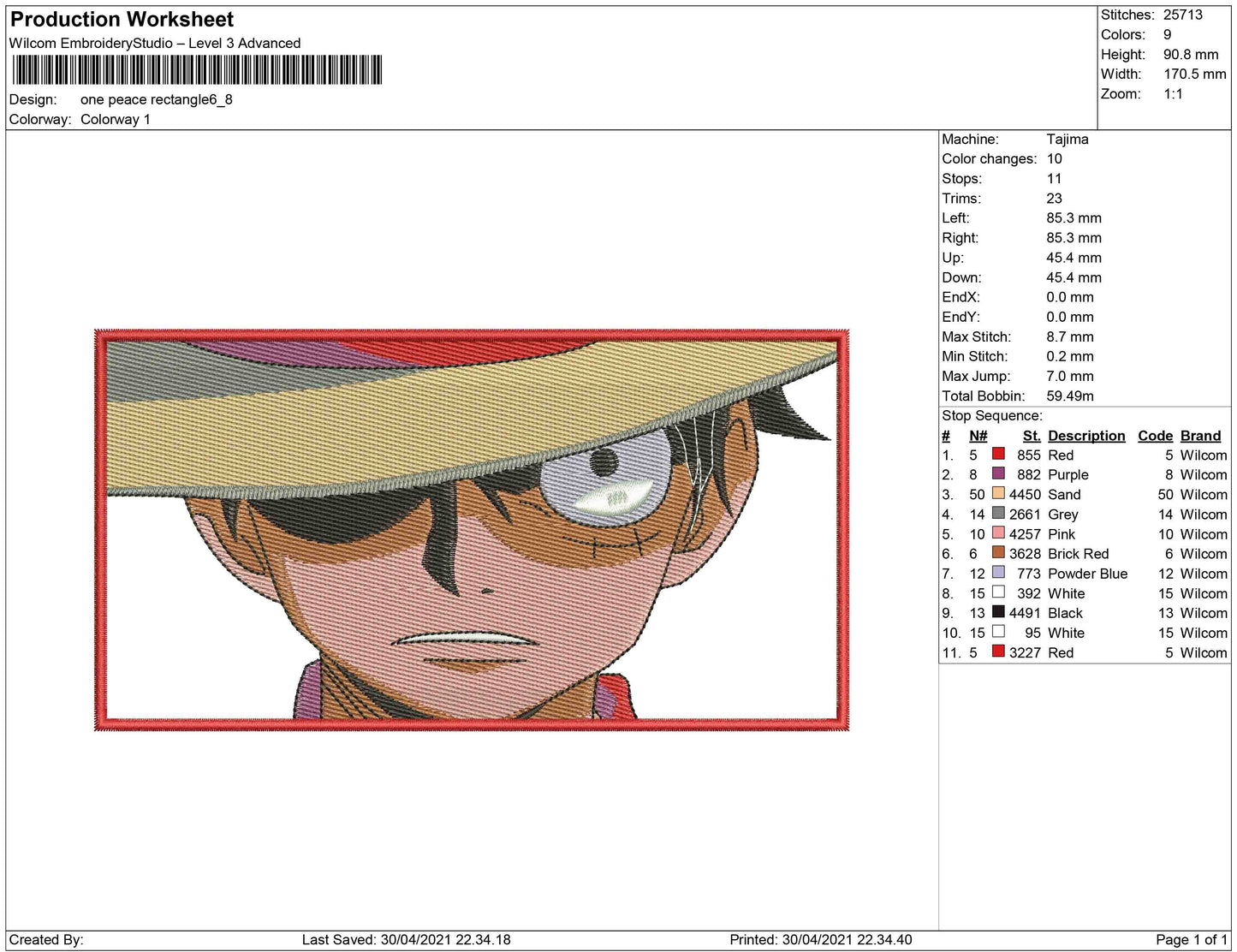The width and height of the screenshot is (1237, 952).
Task: Select the 45.4 mm value next to Down
Action: point(1074,277)
